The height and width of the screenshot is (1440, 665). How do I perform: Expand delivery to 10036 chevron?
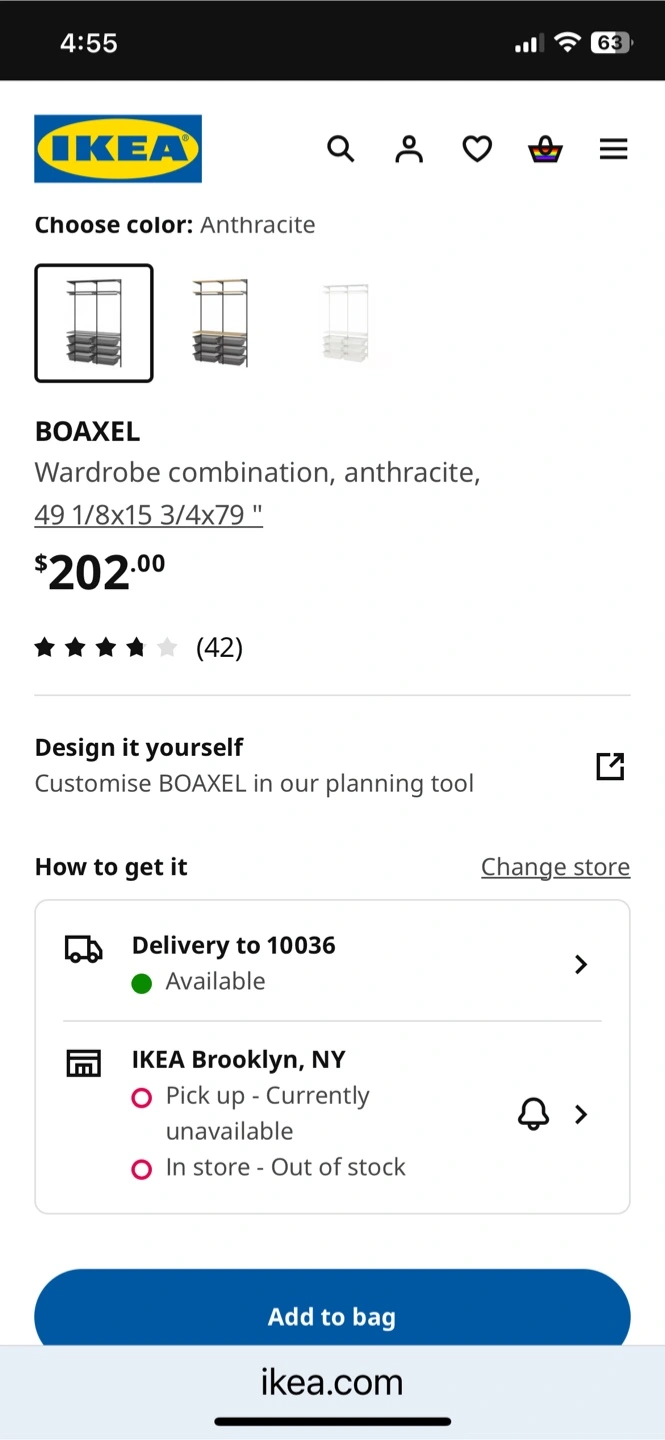pyautogui.click(x=581, y=964)
